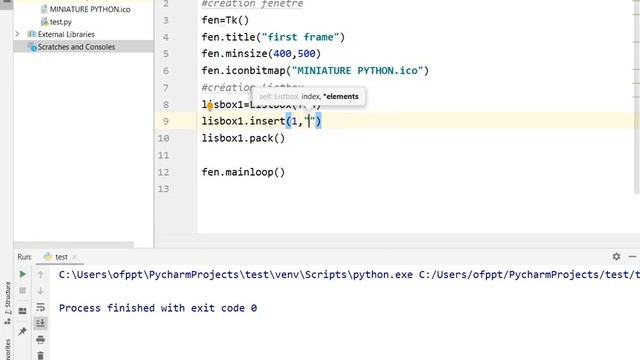640x360 pixels.
Task: Click the fen=Tk() code line
Action: point(225,20)
